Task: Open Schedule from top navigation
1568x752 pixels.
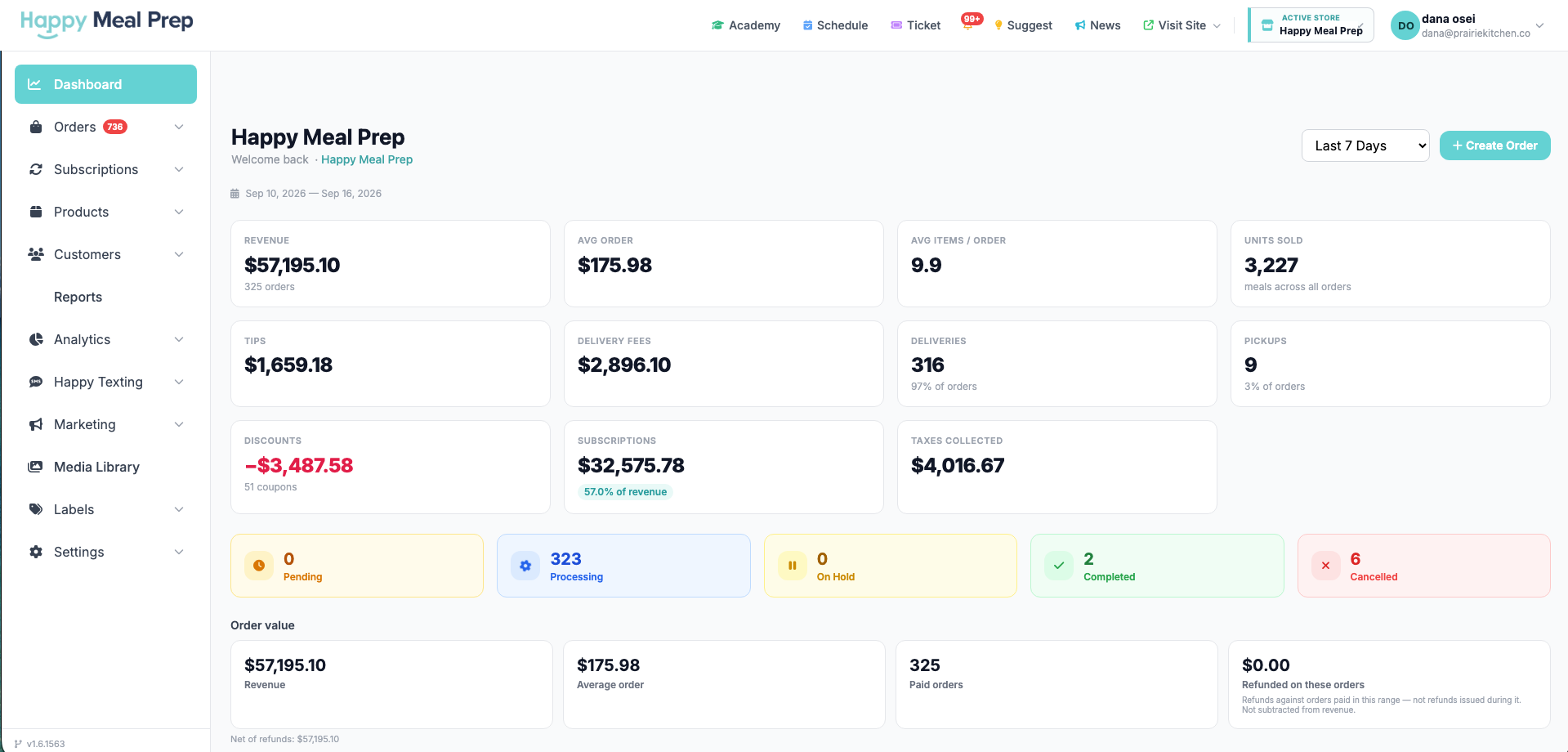Action: click(835, 25)
